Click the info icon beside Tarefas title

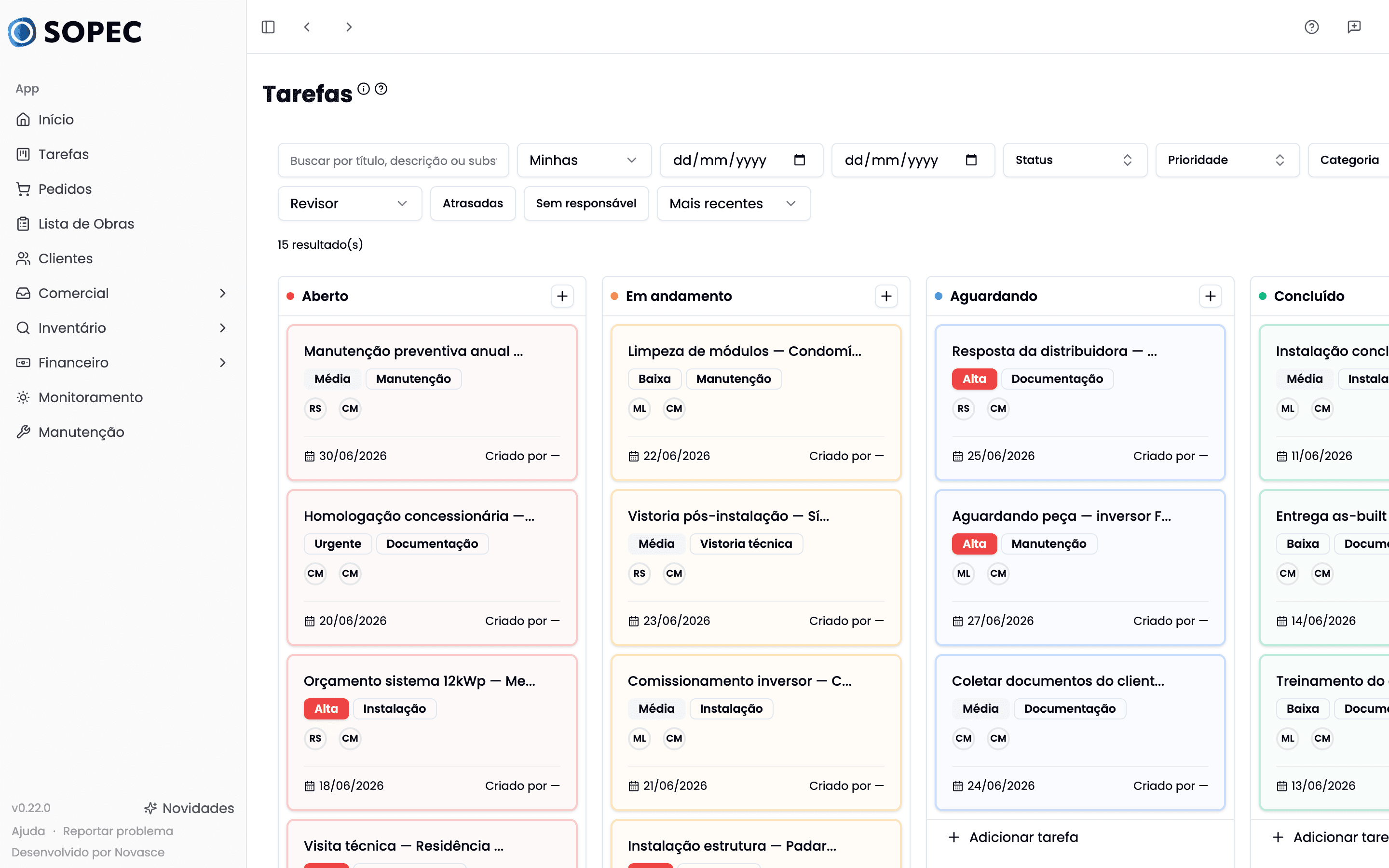point(364,89)
